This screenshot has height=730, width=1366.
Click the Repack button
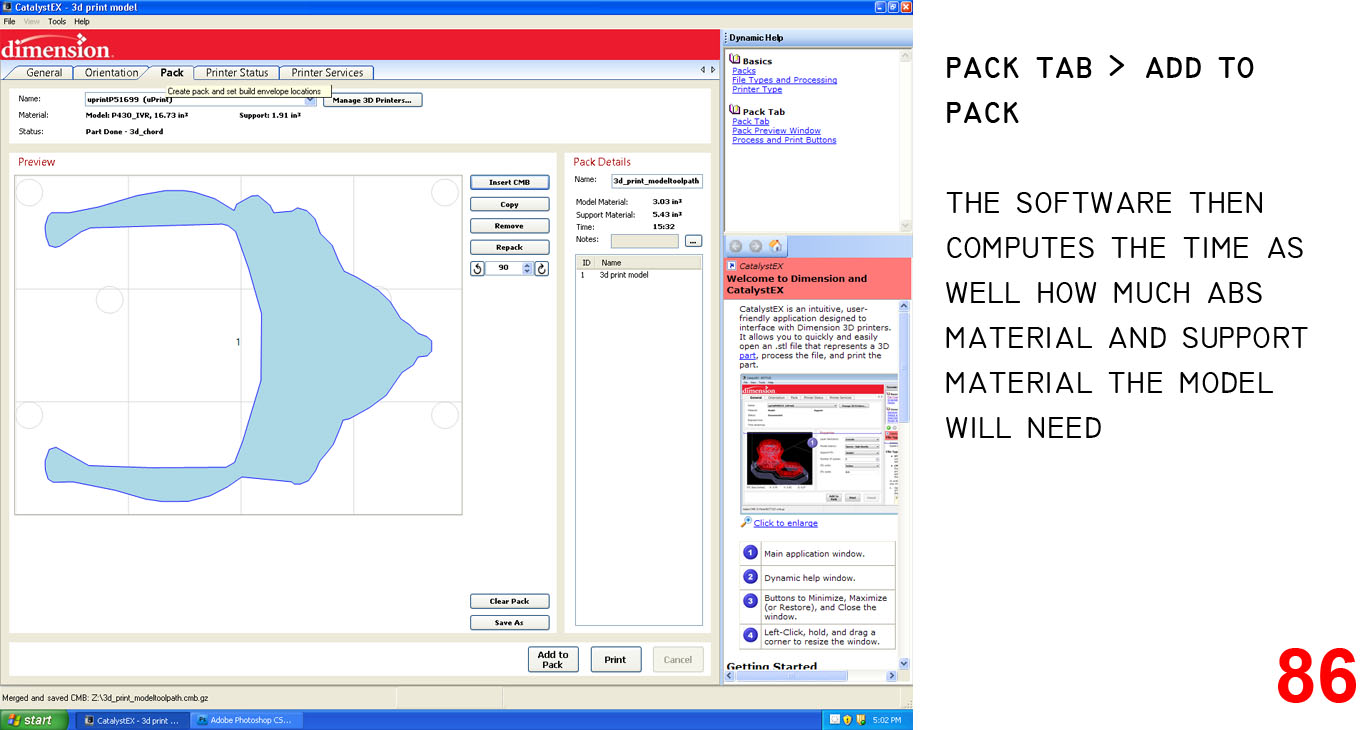(x=510, y=247)
